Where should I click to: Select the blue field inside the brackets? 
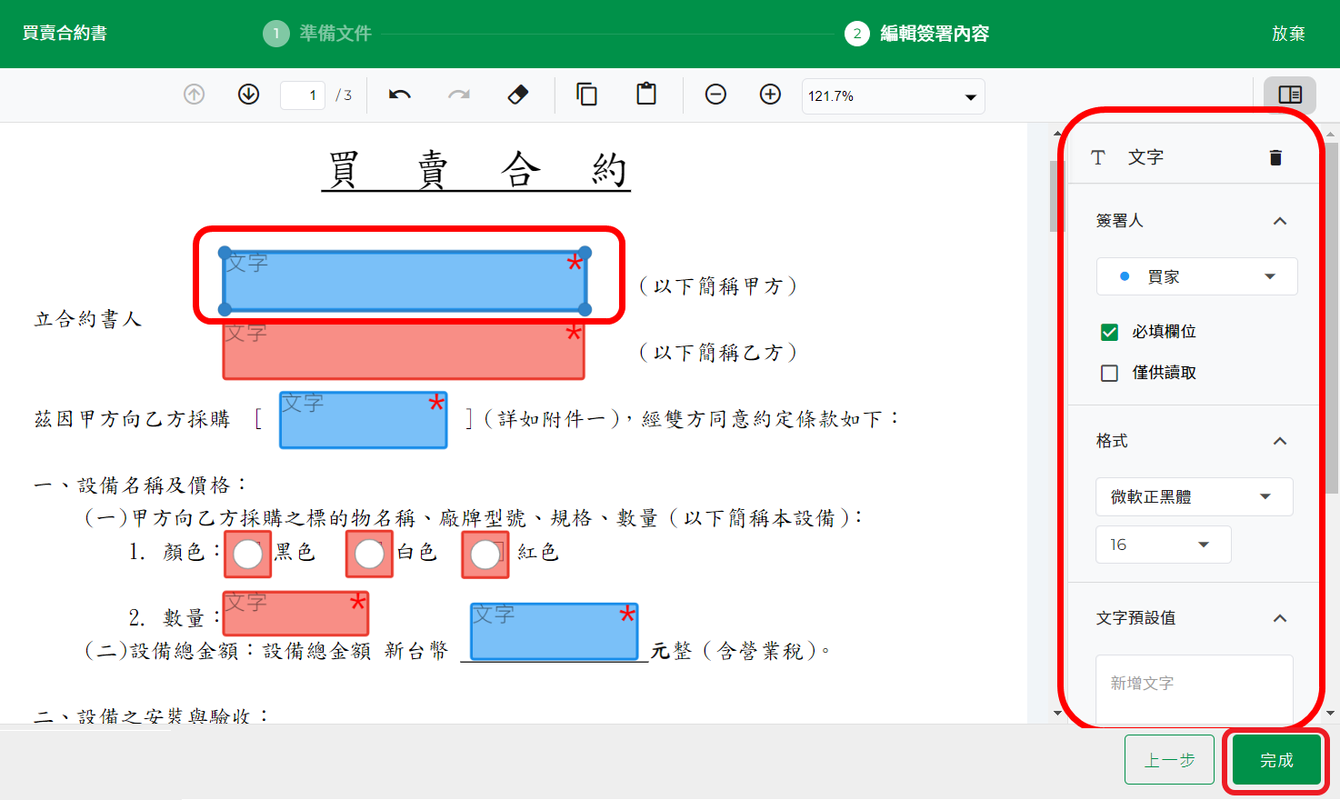coord(364,420)
